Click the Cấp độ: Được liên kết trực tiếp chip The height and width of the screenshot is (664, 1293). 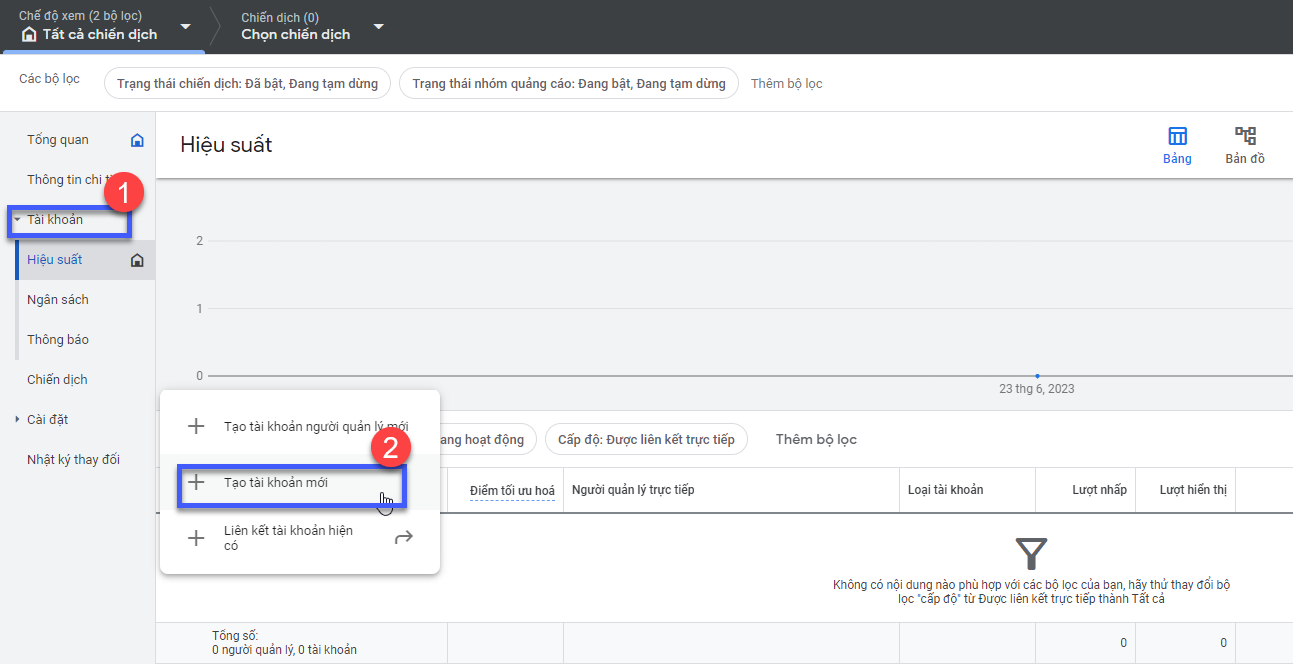tap(646, 440)
